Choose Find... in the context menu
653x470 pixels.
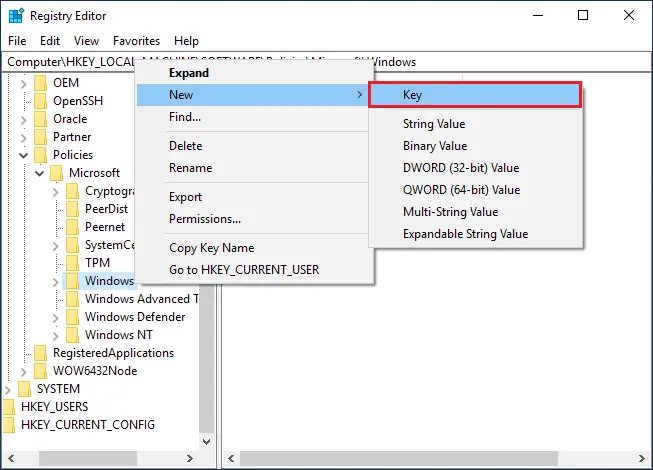pyautogui.click(x=252, y=117)
